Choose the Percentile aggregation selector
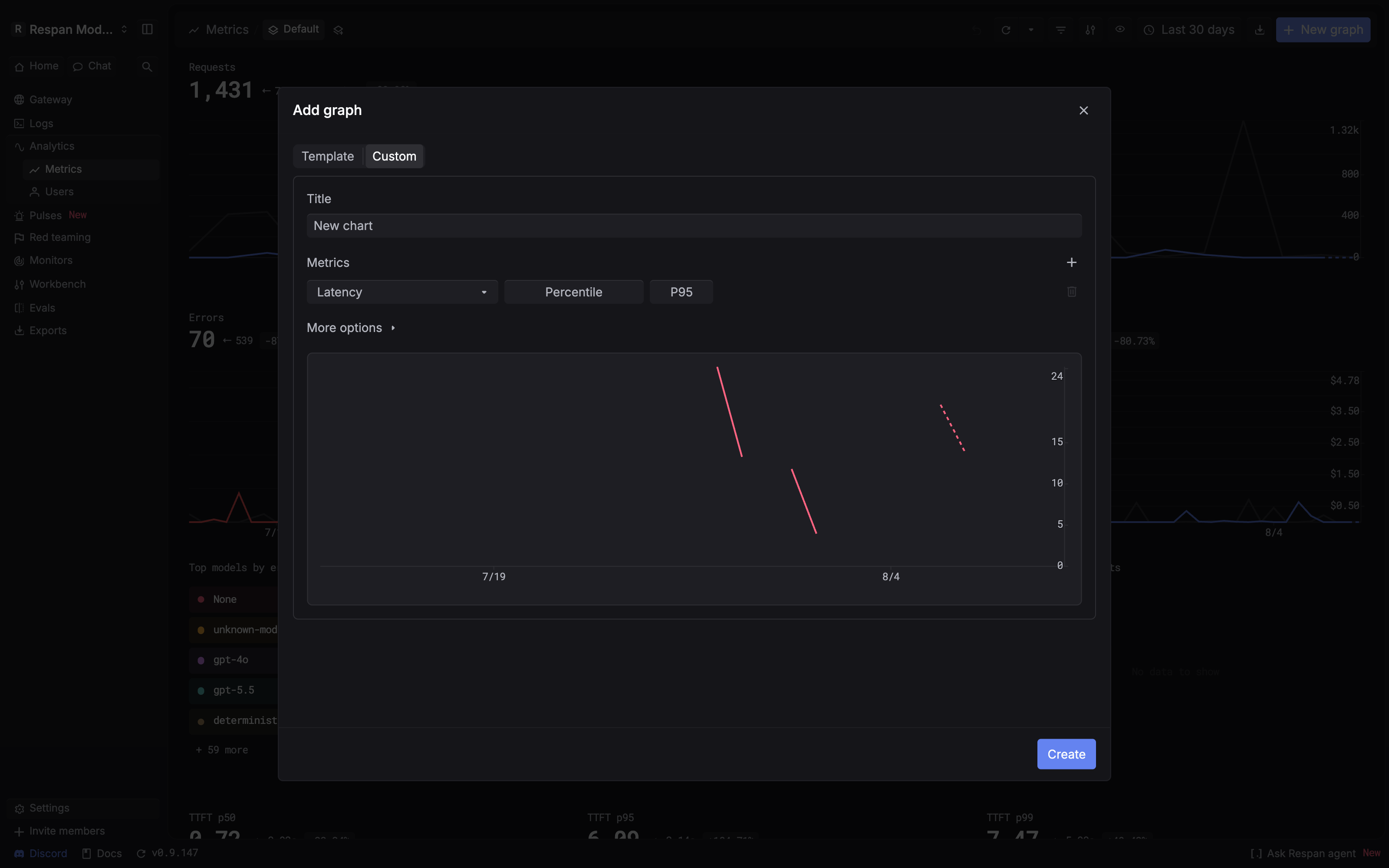1389x868 pixels. [x=573, y=292]
